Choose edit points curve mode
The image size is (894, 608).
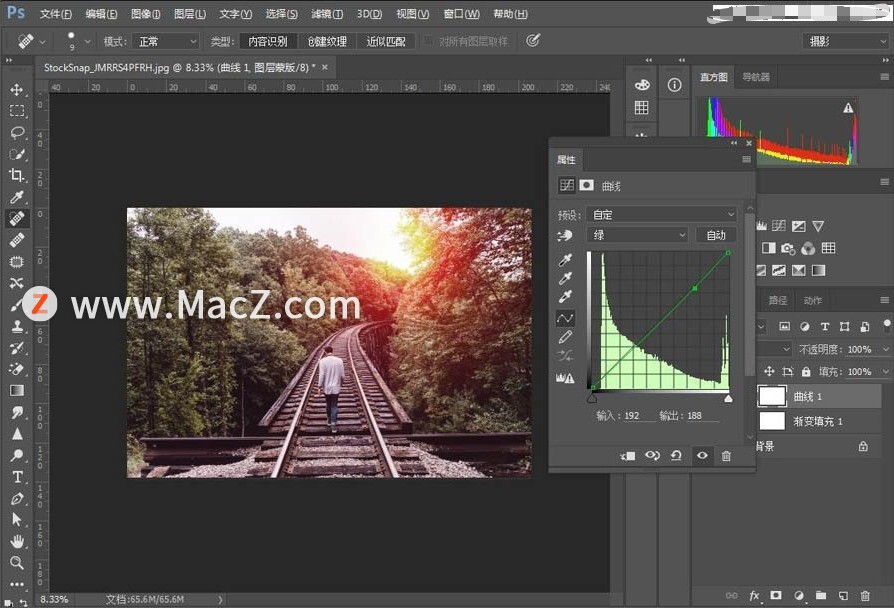click(x=565, y=318)
